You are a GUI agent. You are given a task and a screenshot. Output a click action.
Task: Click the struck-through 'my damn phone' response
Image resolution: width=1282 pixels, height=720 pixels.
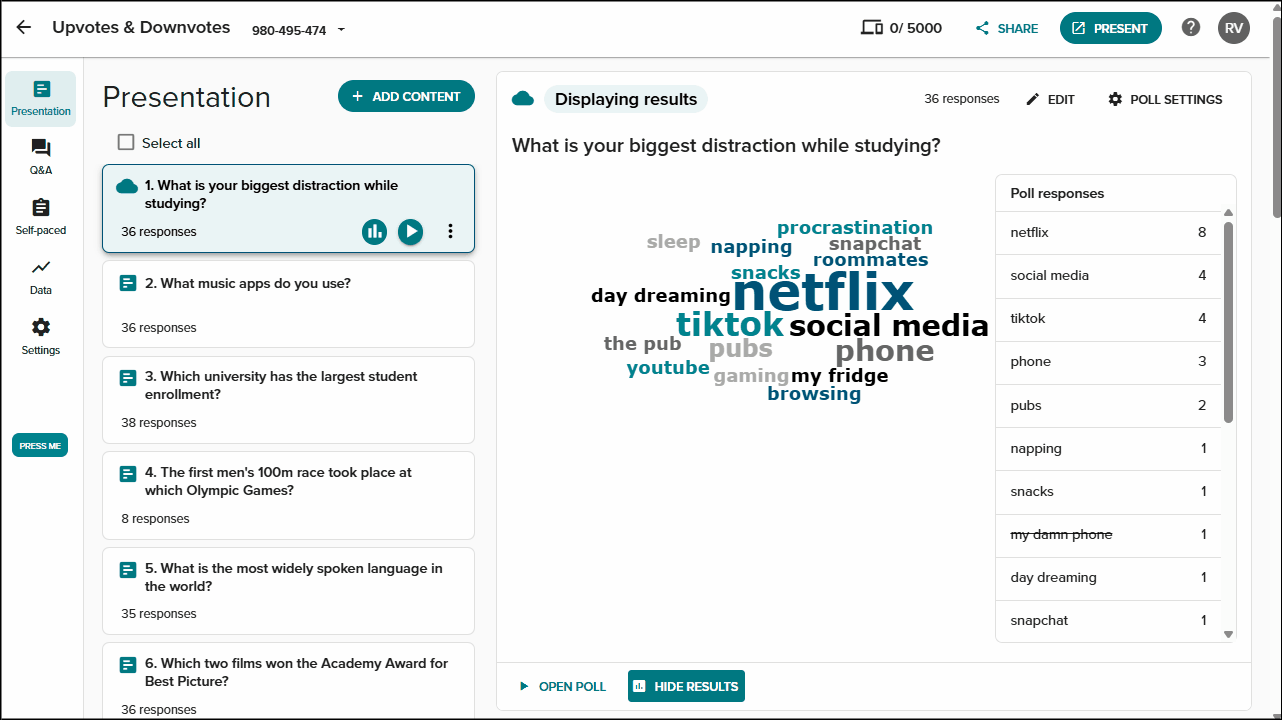[x=1061, y=534]
